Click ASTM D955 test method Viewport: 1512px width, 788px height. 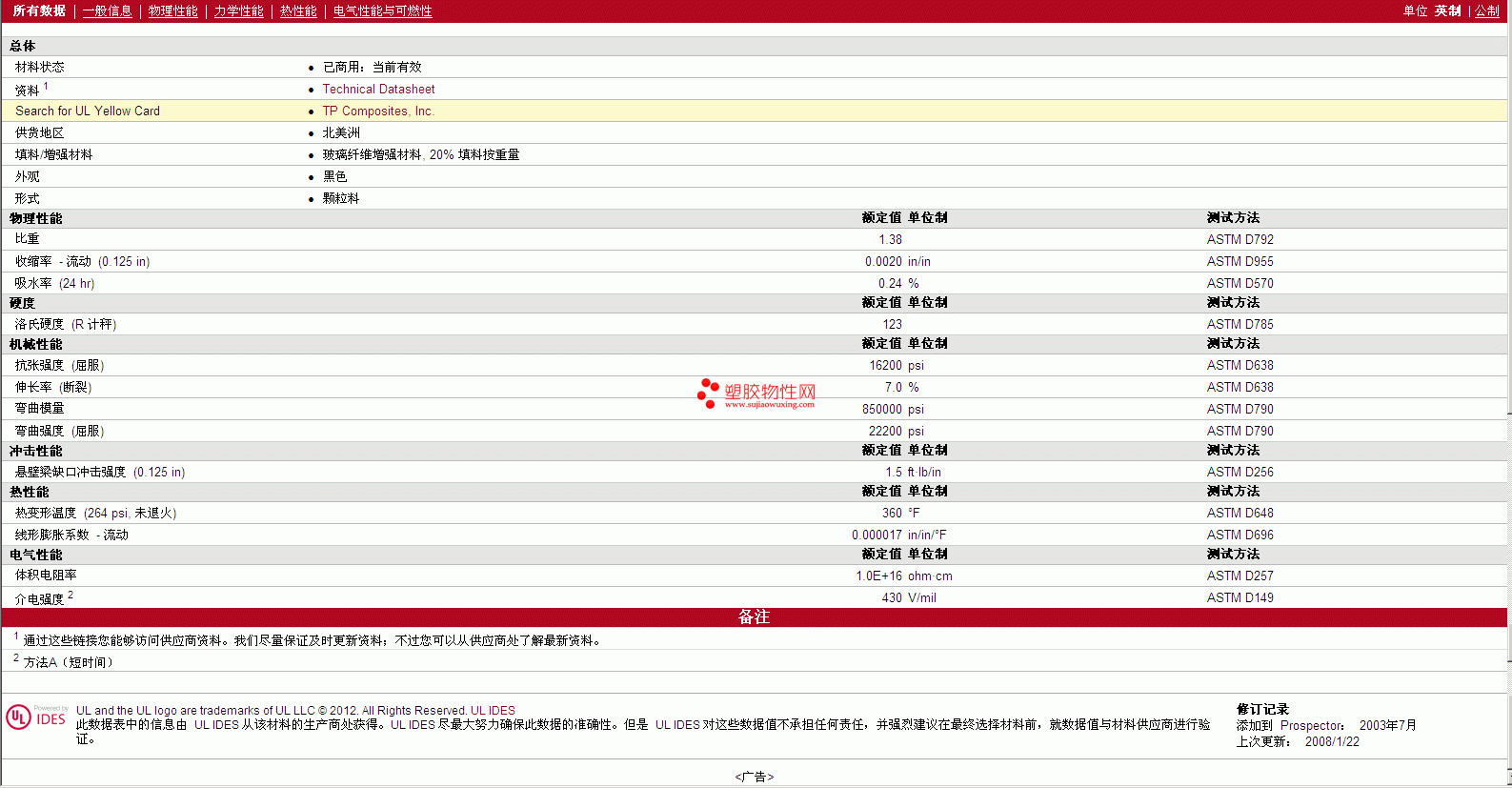(x=1240, y=261)
